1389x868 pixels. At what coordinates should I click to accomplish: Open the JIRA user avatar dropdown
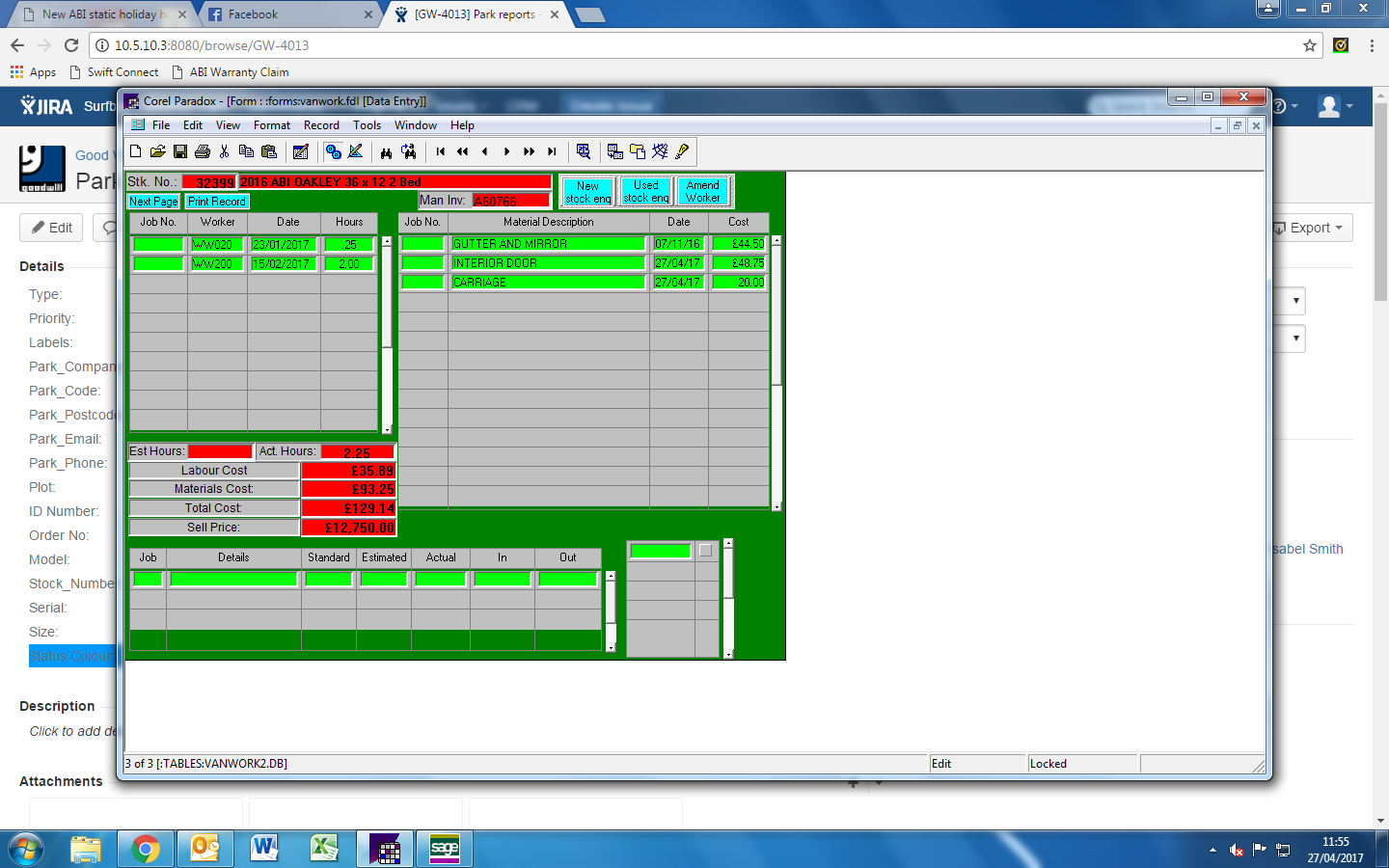click(x=1336, y=106)
